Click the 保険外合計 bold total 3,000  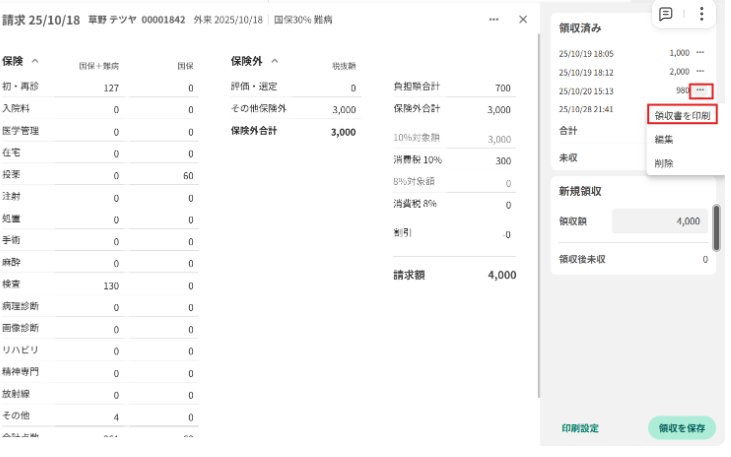(343, 132)
